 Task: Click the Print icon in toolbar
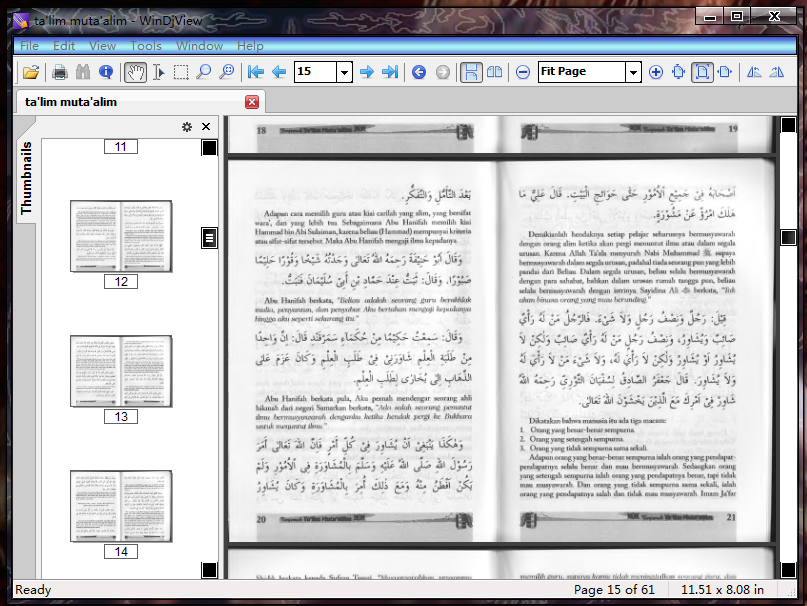tap(60, 72)
